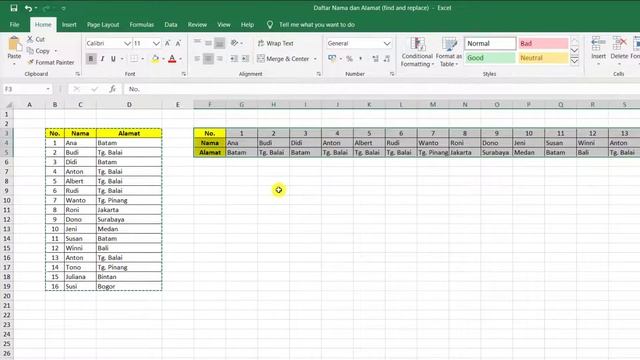Click Increase Decimal icon
Image resolution: width=640 pixels, height=360 pixels.
pos(375,59)
